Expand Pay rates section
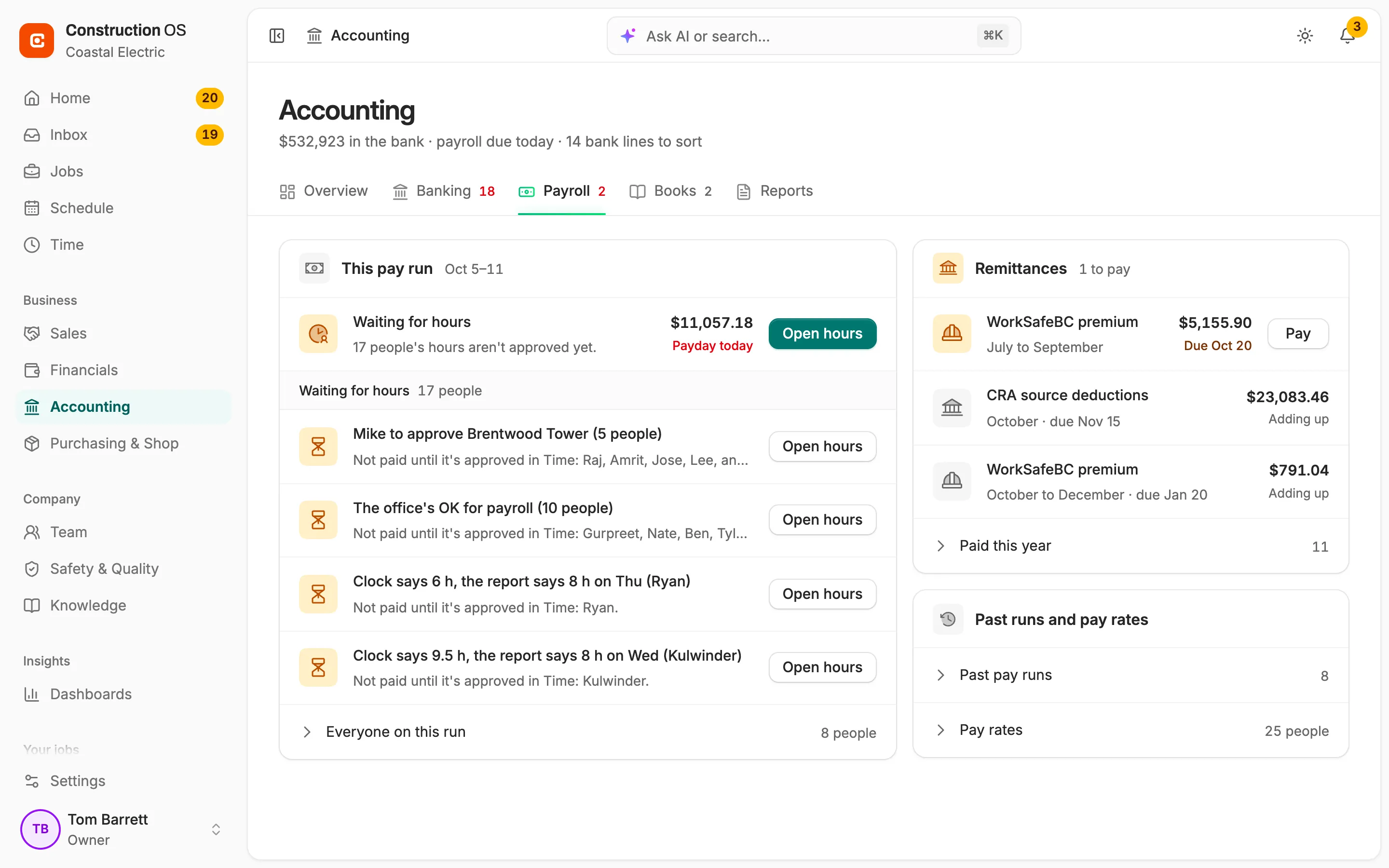Screen dimensions: 1389x868 (1130, 730)
